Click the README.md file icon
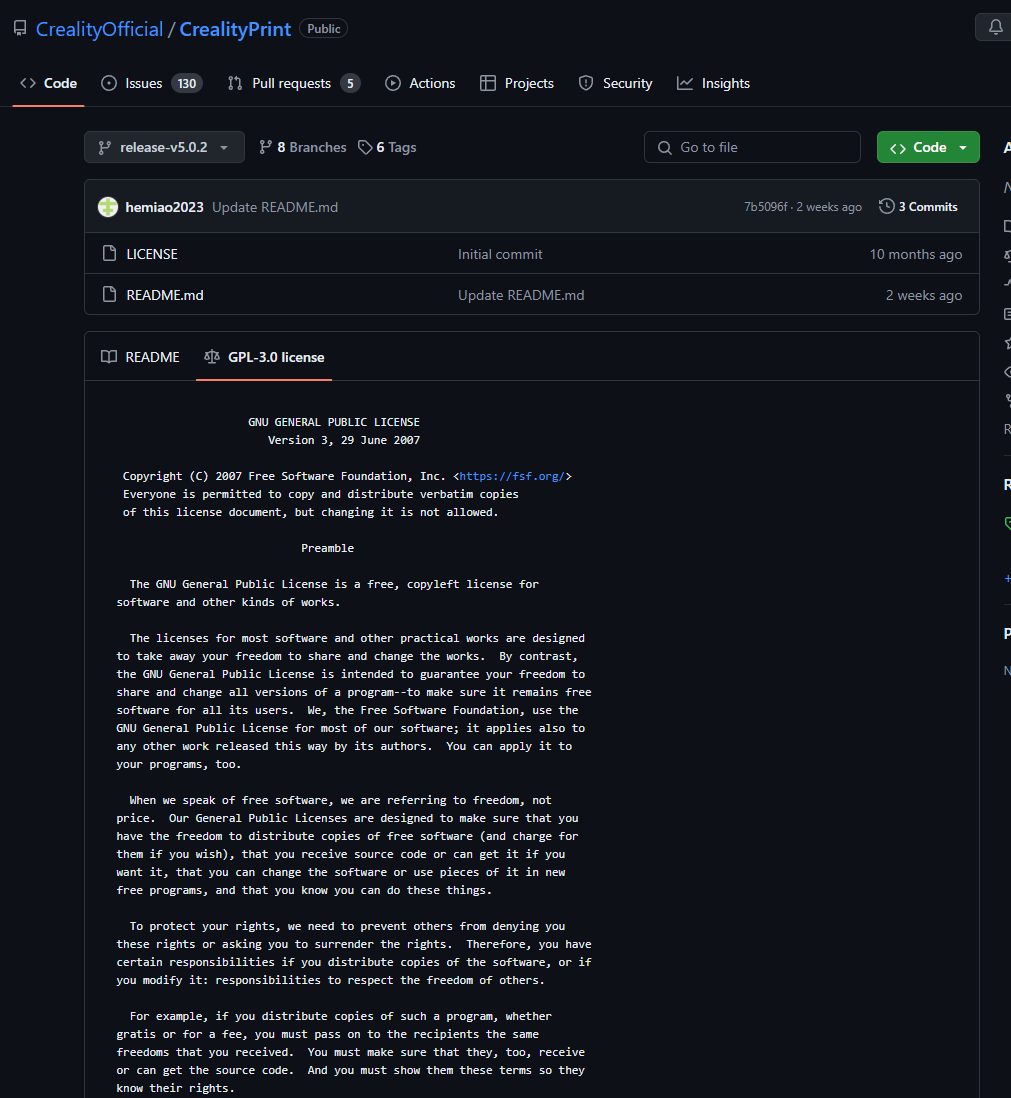Viewport: 1011px width, 1098px height. (x=109, y=295)
